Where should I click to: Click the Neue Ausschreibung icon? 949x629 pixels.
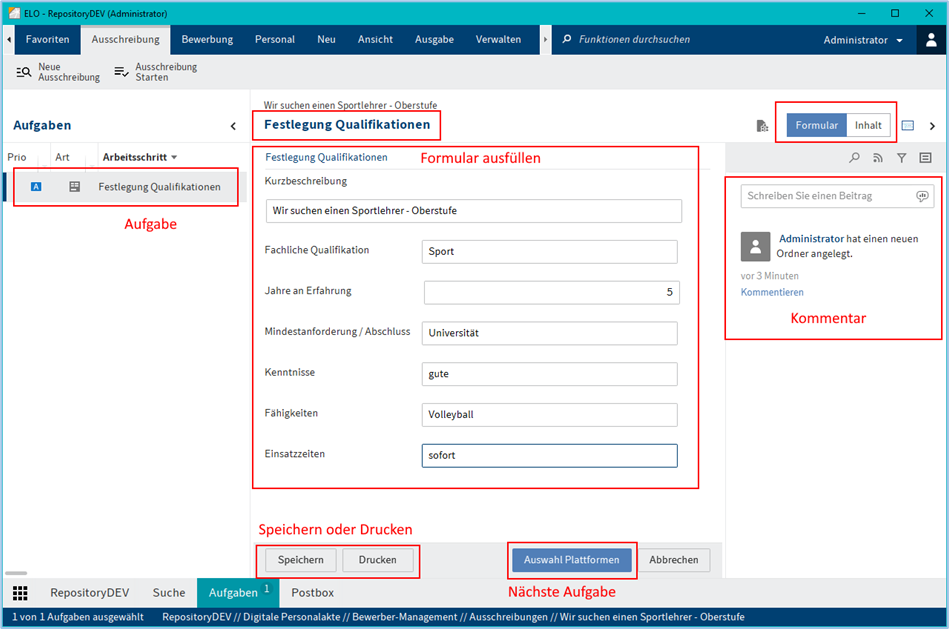24,72
